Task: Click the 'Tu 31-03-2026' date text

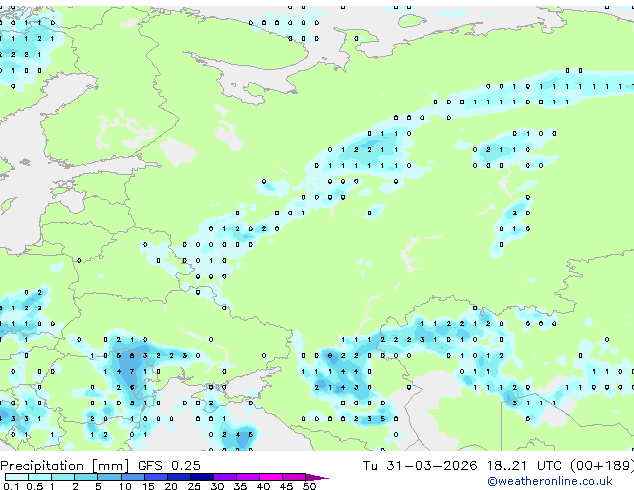Action: coord(419,466)
